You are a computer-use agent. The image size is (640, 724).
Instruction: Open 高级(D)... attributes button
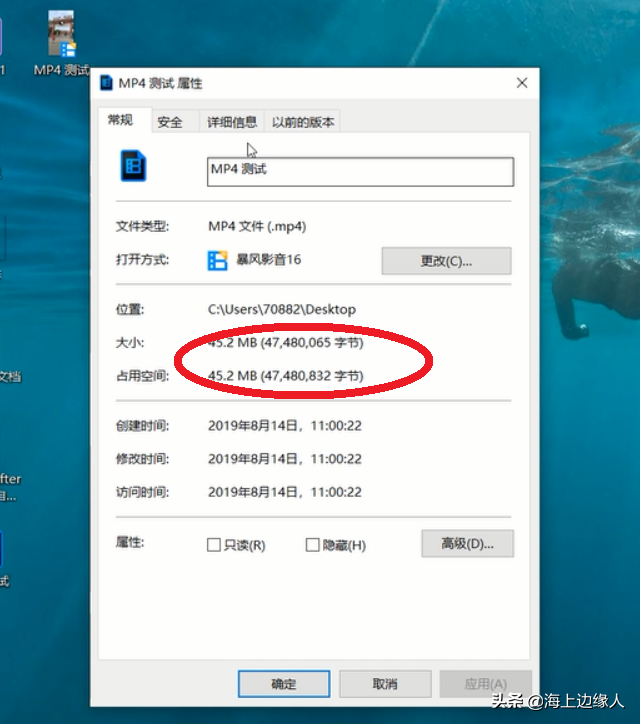[467, 543]
